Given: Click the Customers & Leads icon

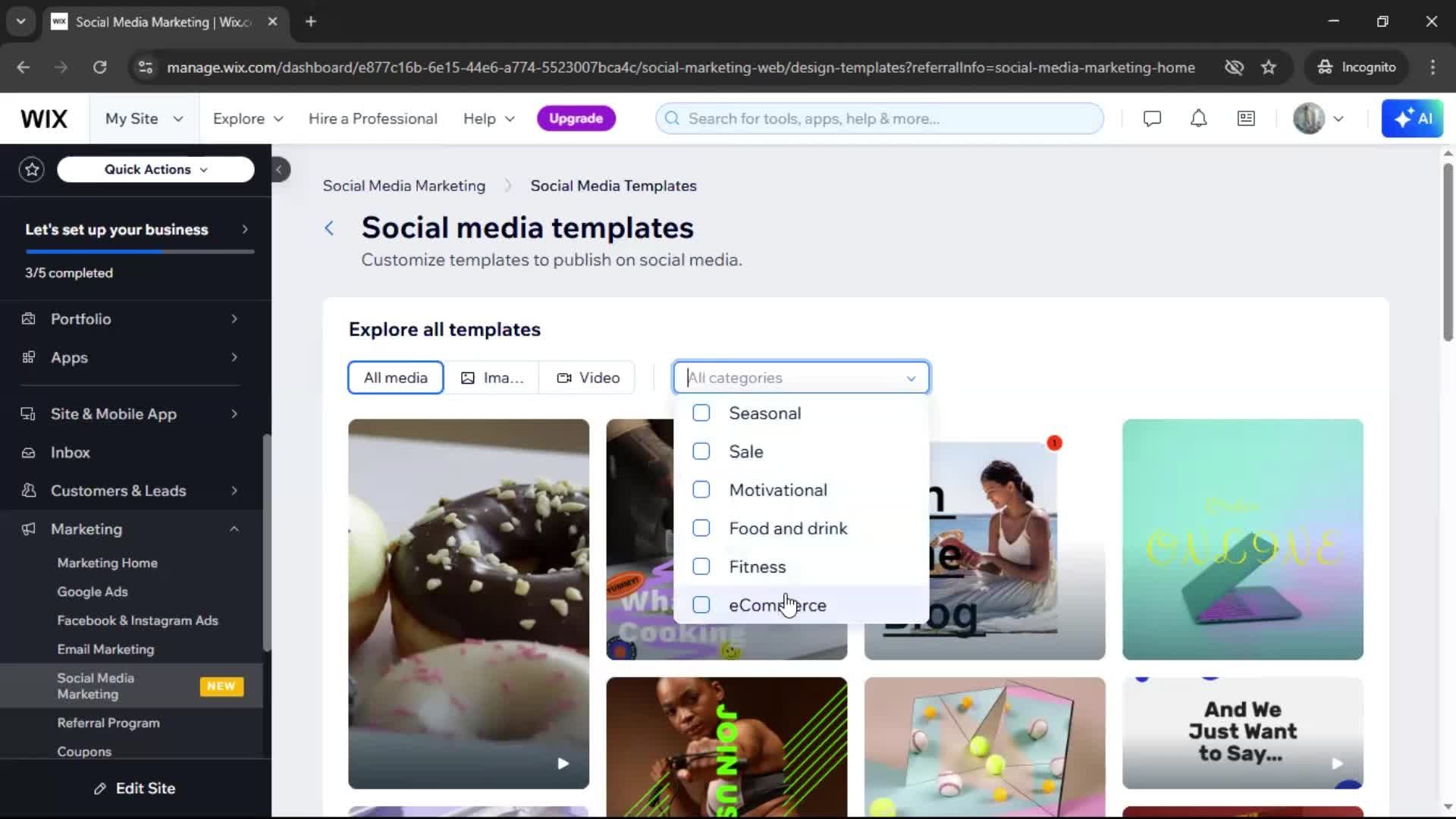Looking at the screenshot, I should [x=29, y=491].
